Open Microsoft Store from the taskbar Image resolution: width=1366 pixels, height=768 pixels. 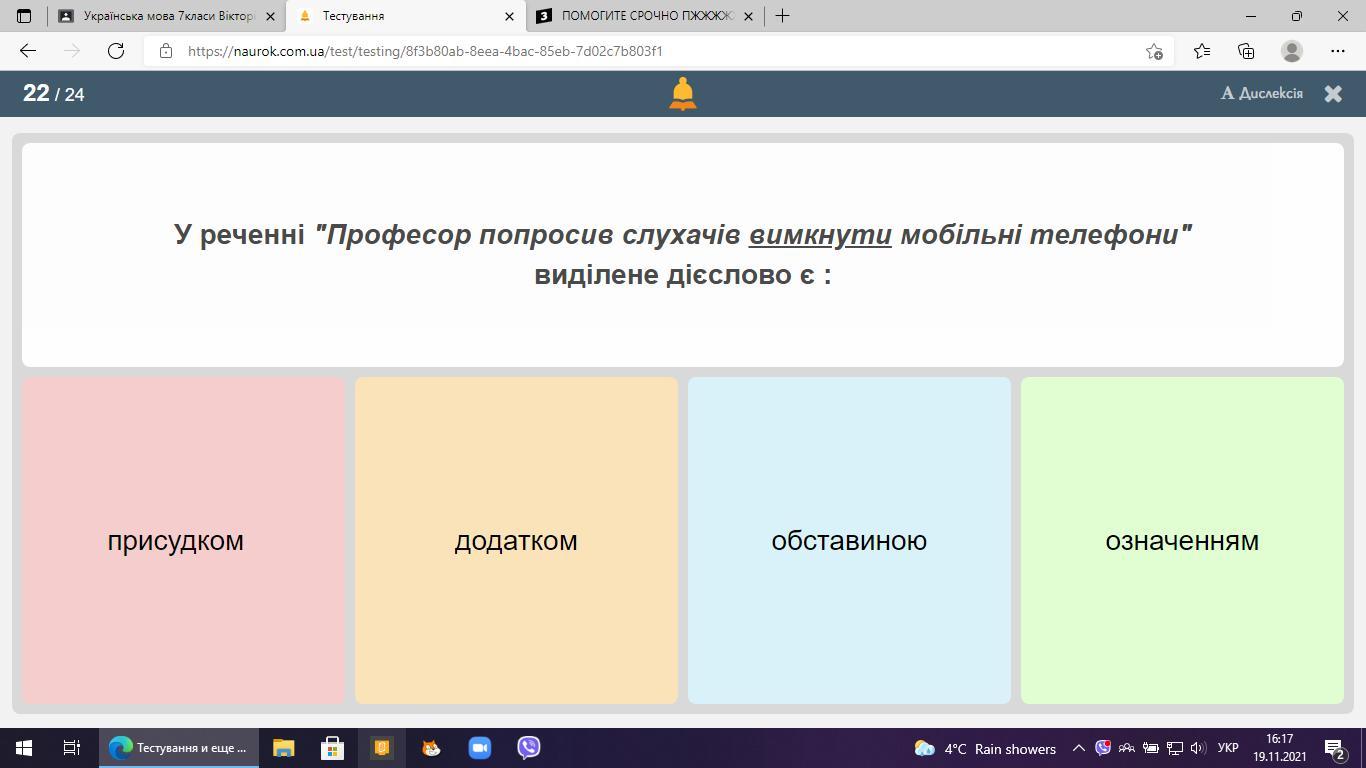333,748
